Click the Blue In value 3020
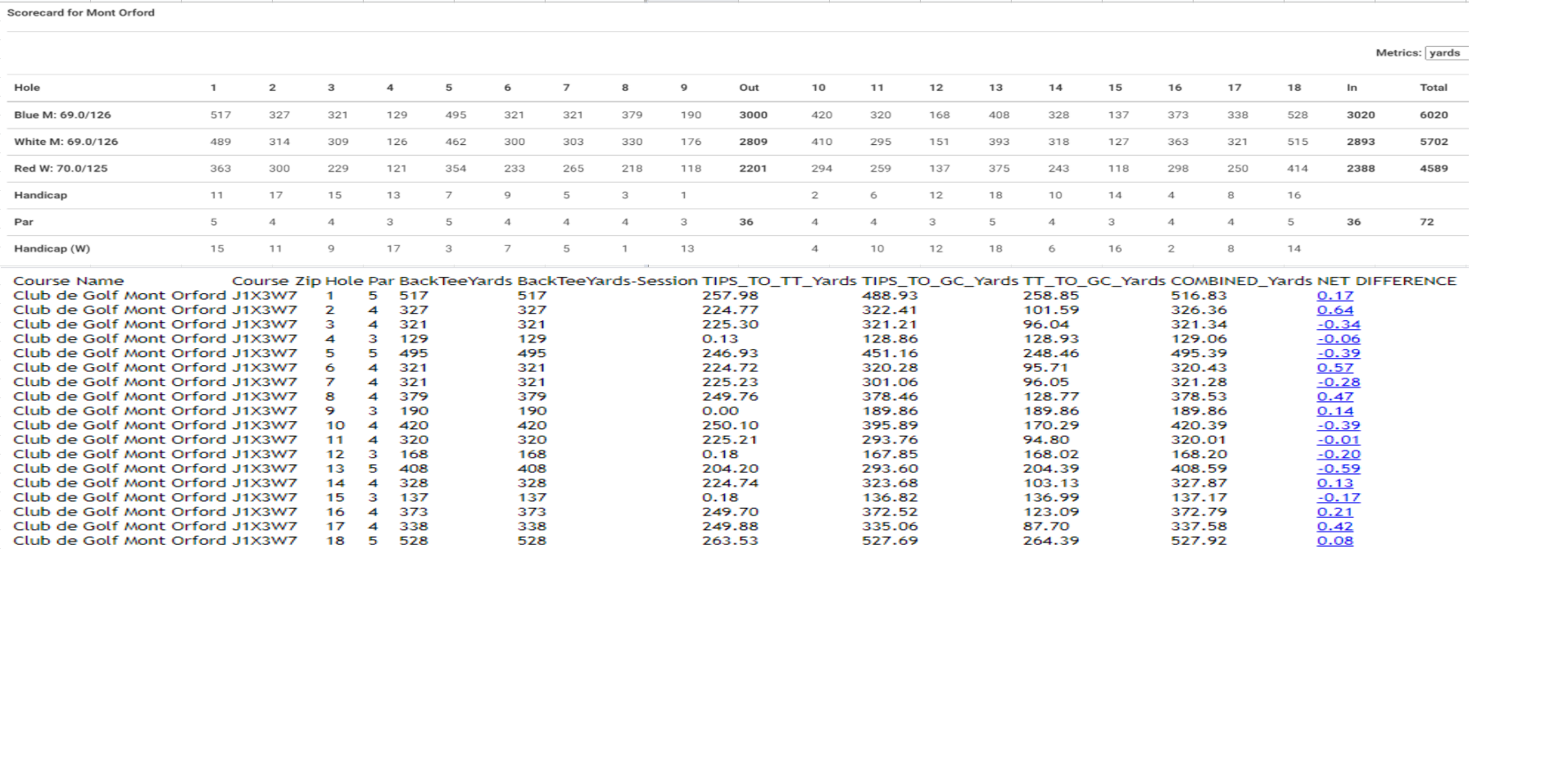Image resolution: width=1568 pixels, height=766 pixels. coord(1361,115)
